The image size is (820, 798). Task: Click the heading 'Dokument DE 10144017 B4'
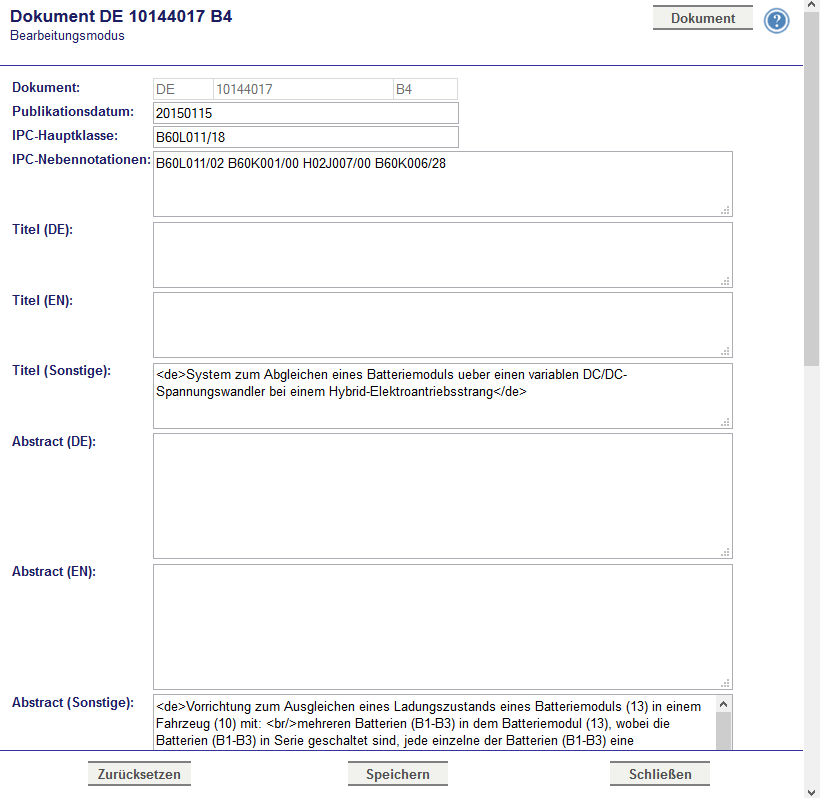tap(121, 16)
